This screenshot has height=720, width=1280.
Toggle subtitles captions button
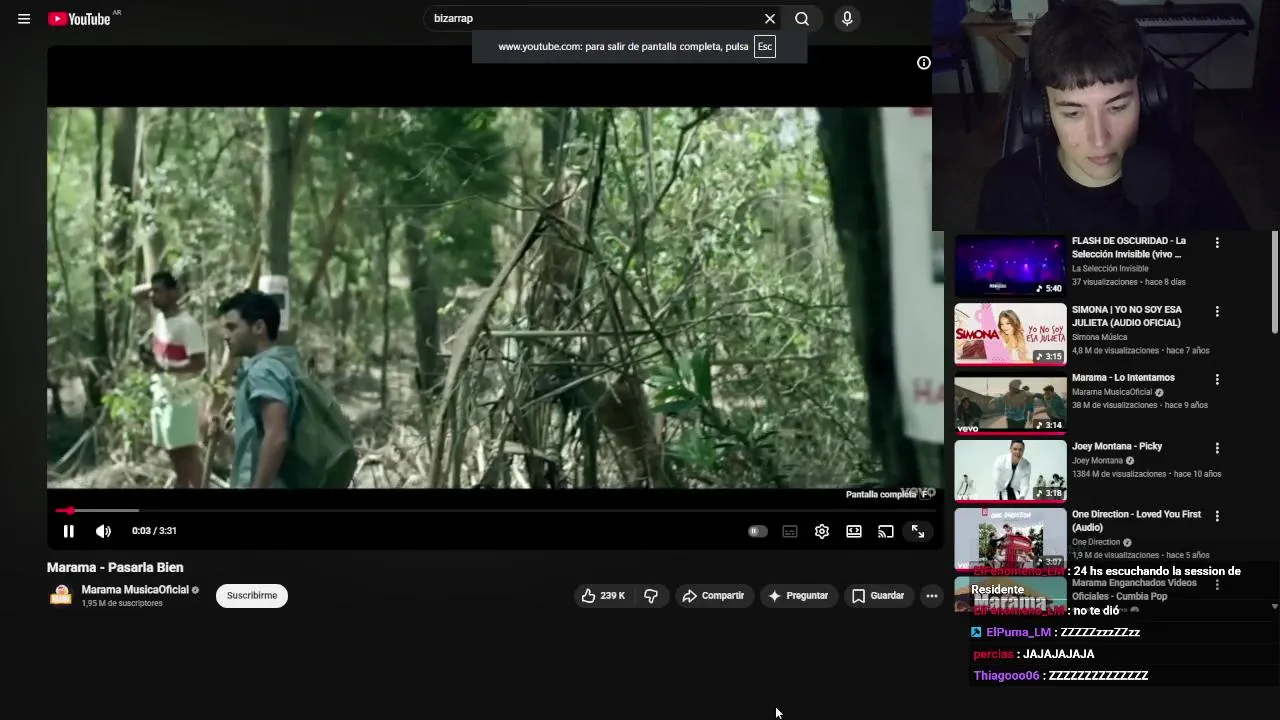(790, 531)
